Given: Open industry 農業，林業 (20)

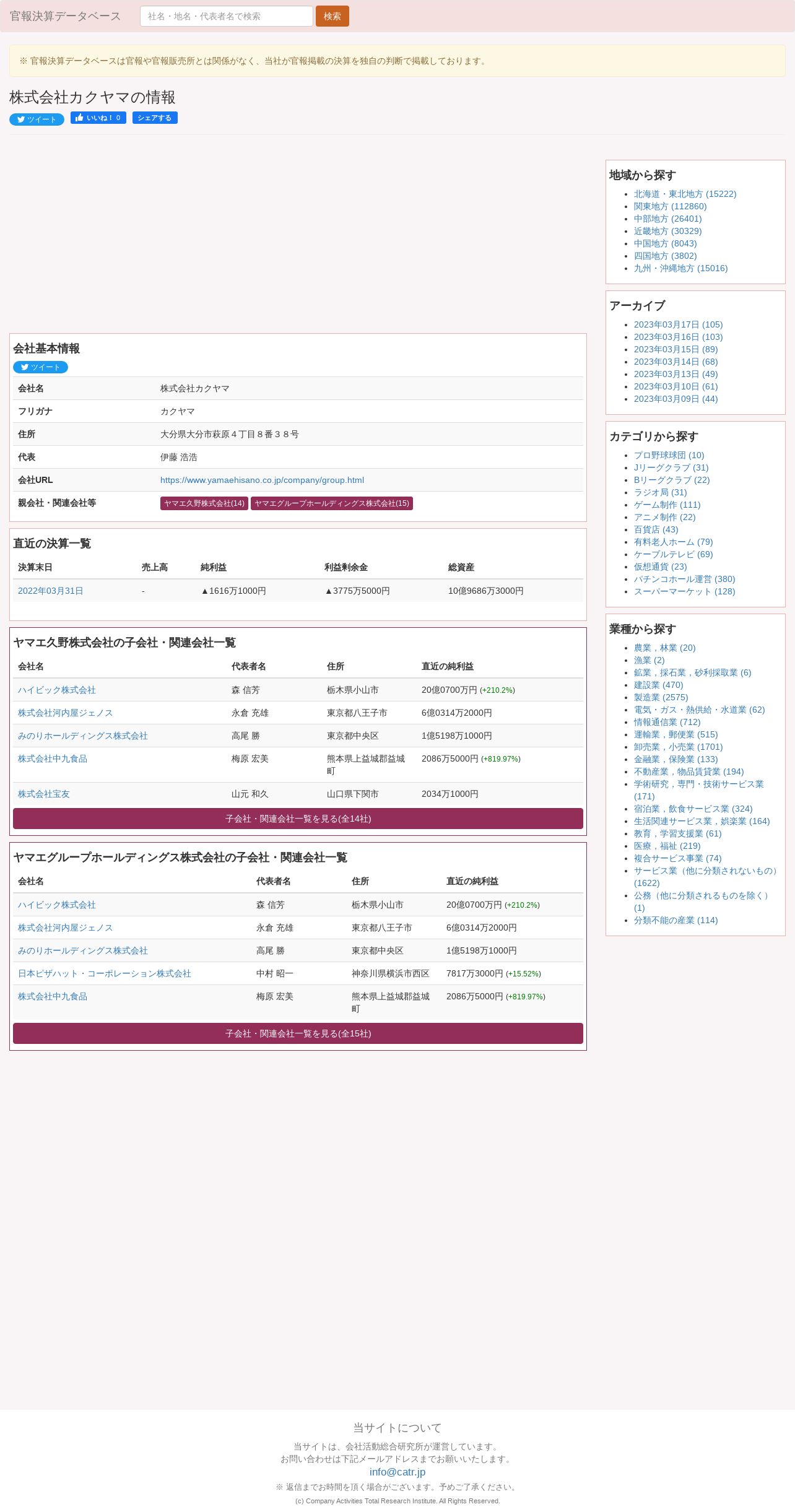Looking at the screenshot, I should 664,648.
